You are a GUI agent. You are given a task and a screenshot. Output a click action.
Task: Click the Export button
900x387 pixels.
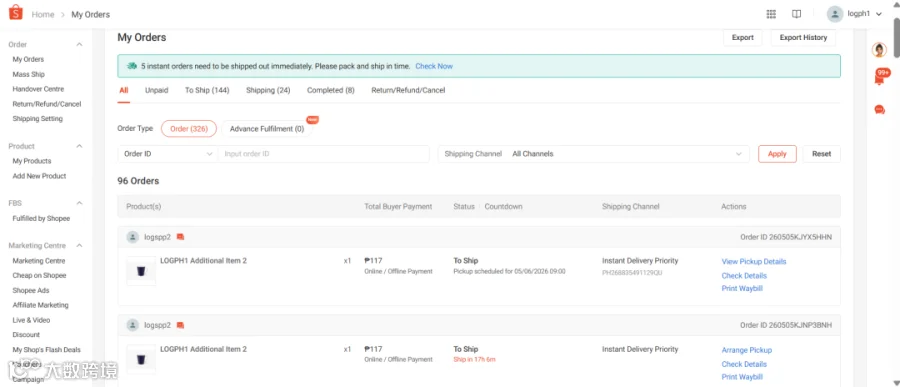click(742, 37)
